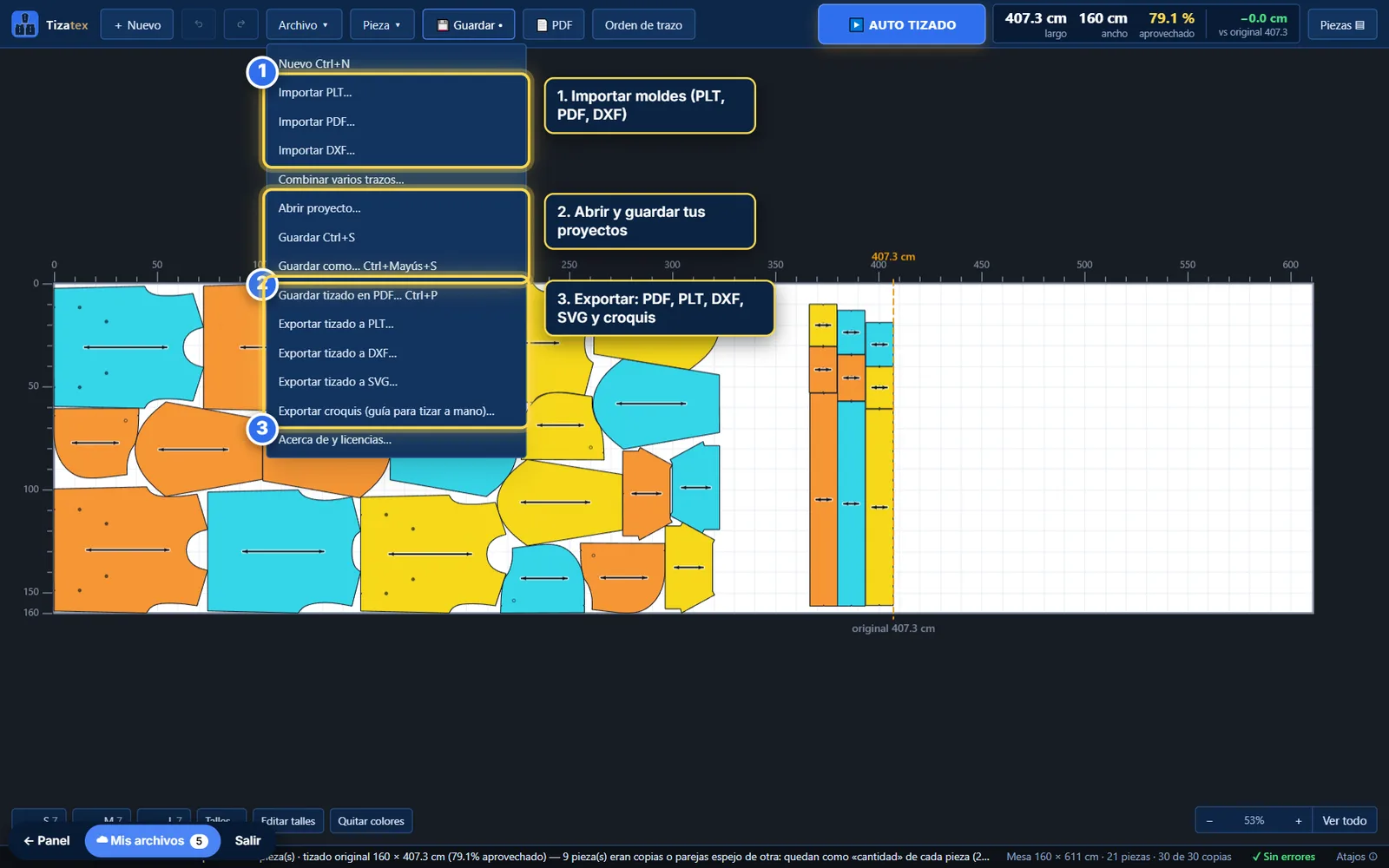Expand the Pieza dropdown menu
Screen dimensions: 1389x868
point(382,24)
